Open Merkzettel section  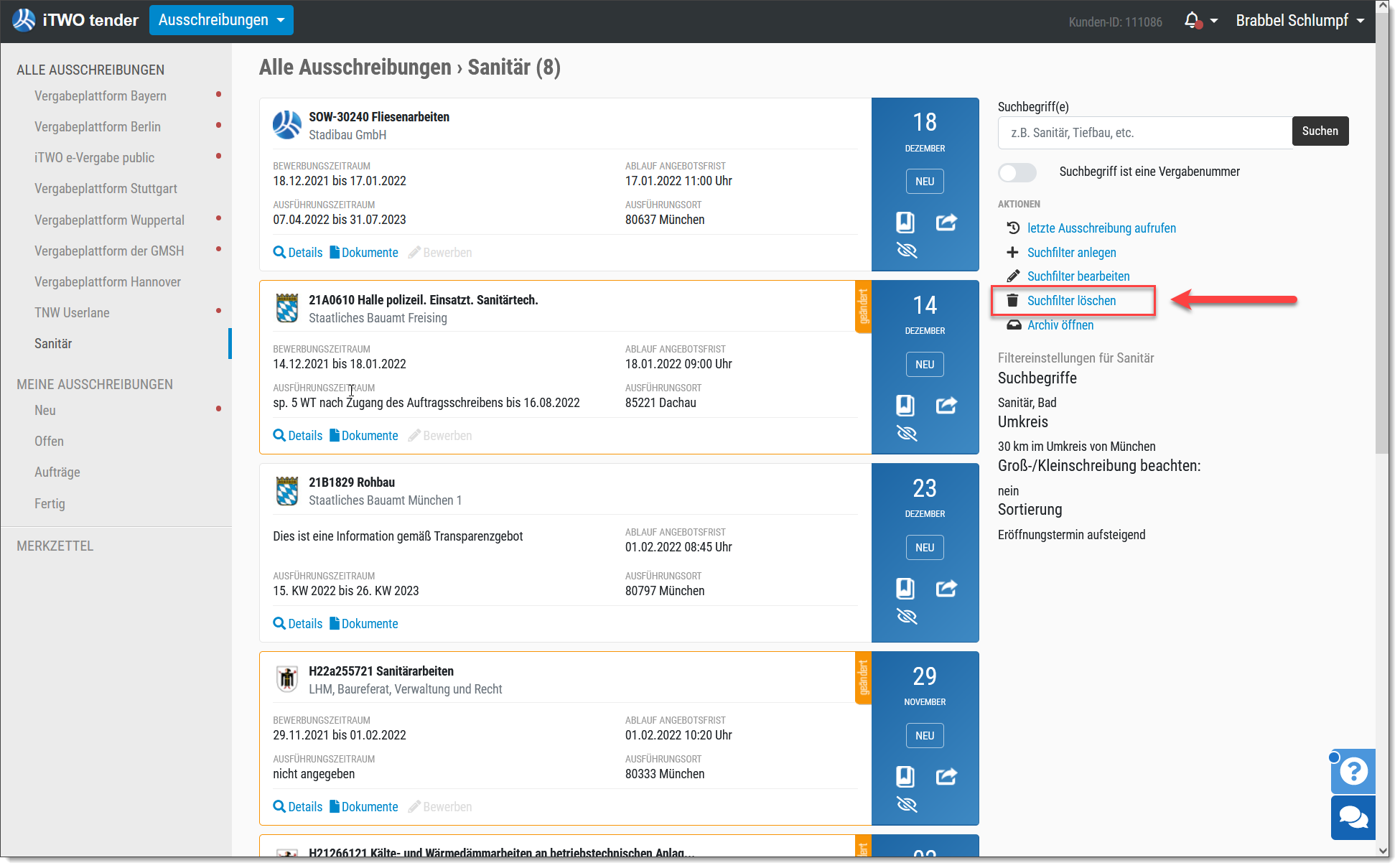(55, 546)
